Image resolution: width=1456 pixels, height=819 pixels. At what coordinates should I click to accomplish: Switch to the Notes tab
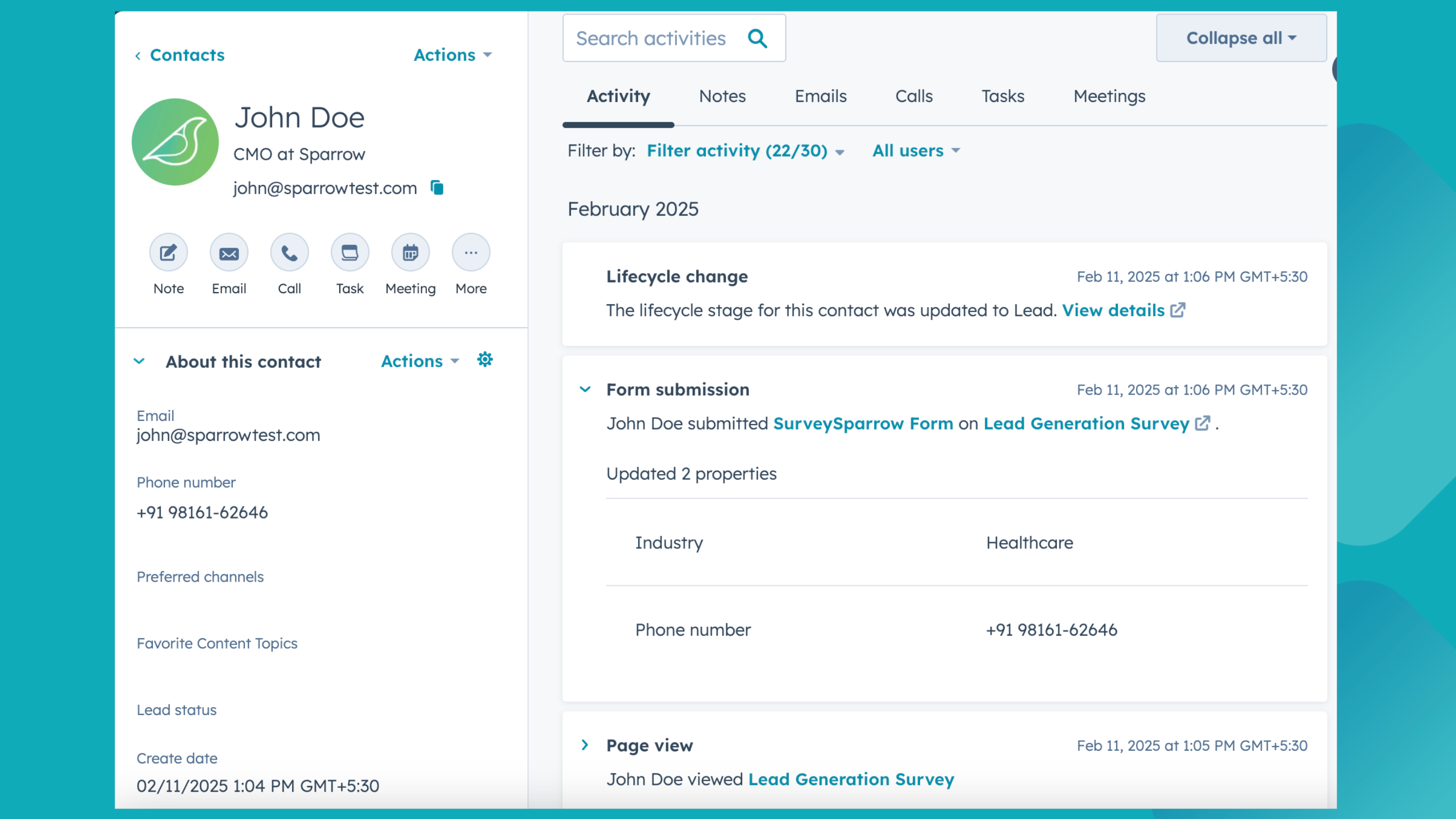[722, 96]
